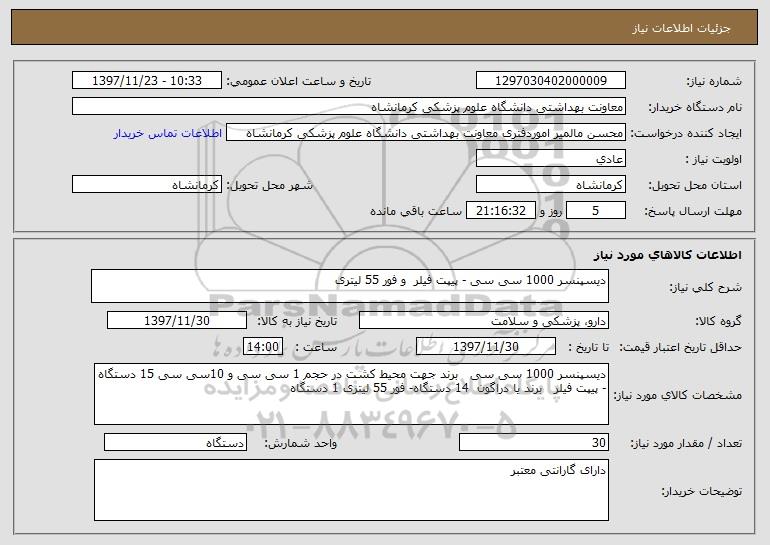Click the شهر محل تحویل field

(x=147, y=184)
